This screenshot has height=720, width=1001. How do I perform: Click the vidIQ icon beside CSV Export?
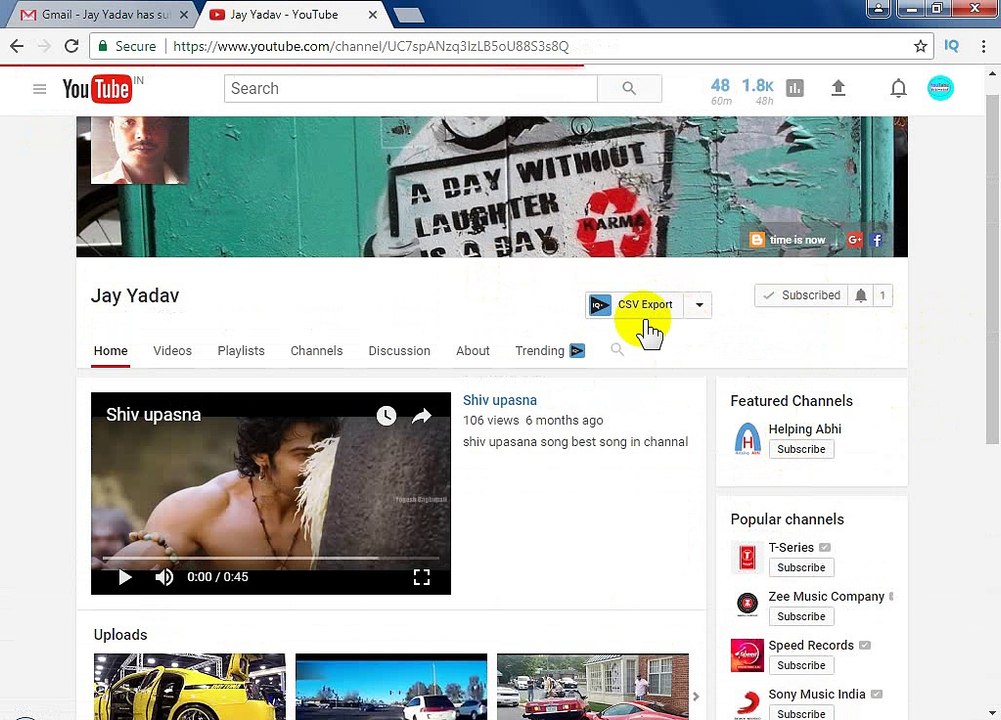(599, 305)
